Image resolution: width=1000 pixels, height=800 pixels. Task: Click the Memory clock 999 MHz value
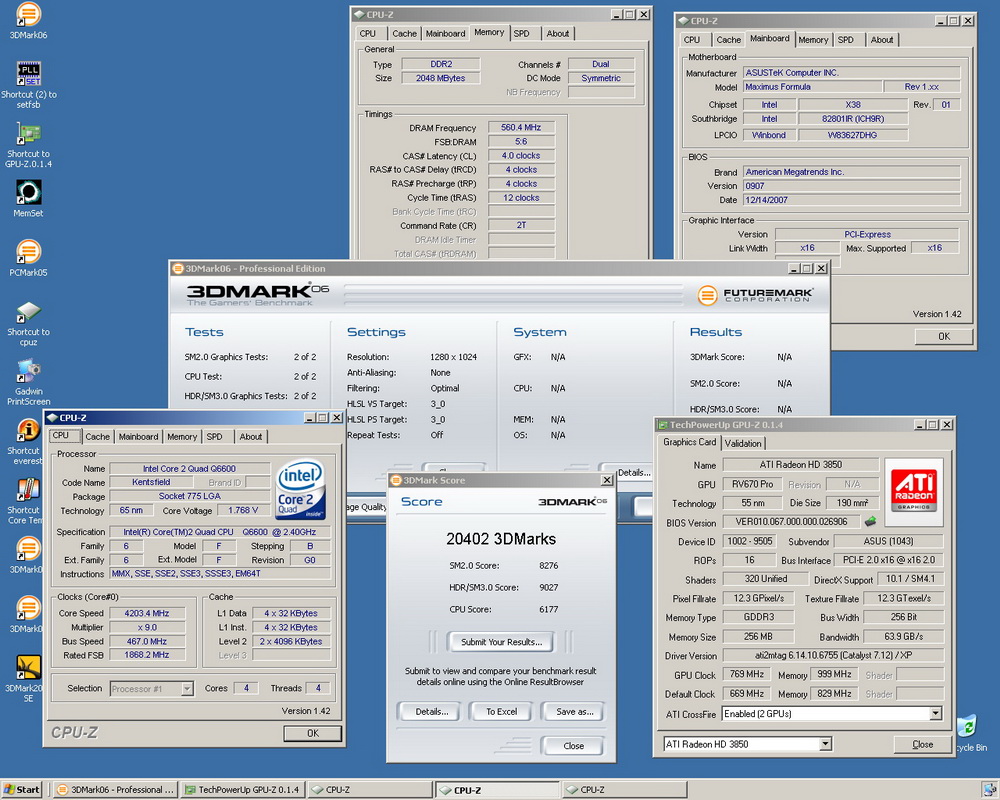[834, 674]
